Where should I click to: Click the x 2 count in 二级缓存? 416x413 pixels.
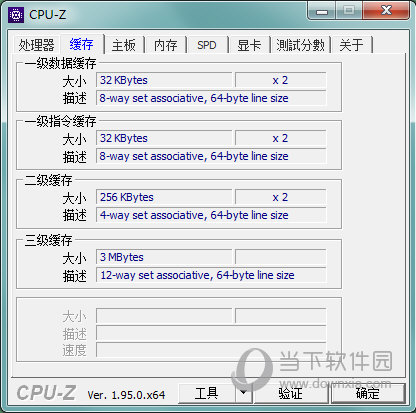(x=280, y=197)
